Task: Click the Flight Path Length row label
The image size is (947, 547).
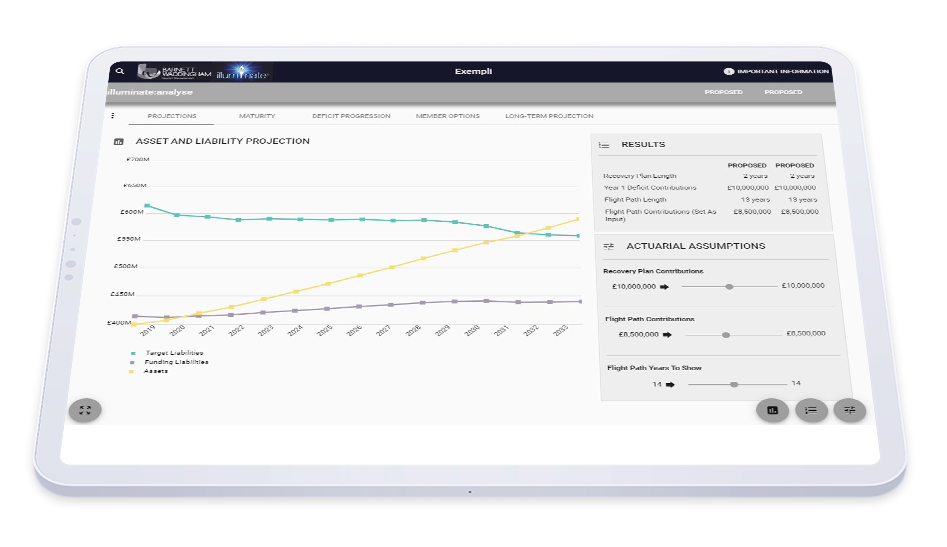Action: pos(635,200)
